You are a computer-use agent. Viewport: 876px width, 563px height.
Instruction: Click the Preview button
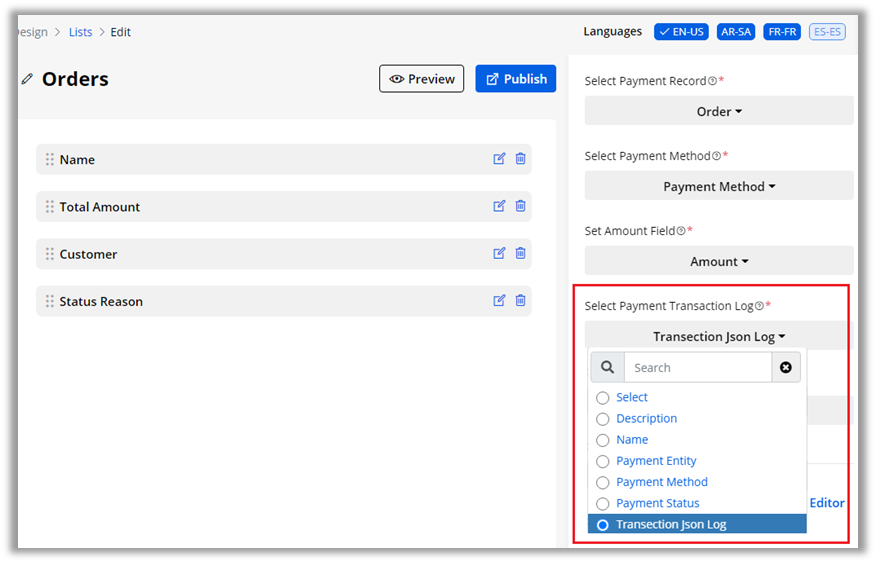[421, 79]
